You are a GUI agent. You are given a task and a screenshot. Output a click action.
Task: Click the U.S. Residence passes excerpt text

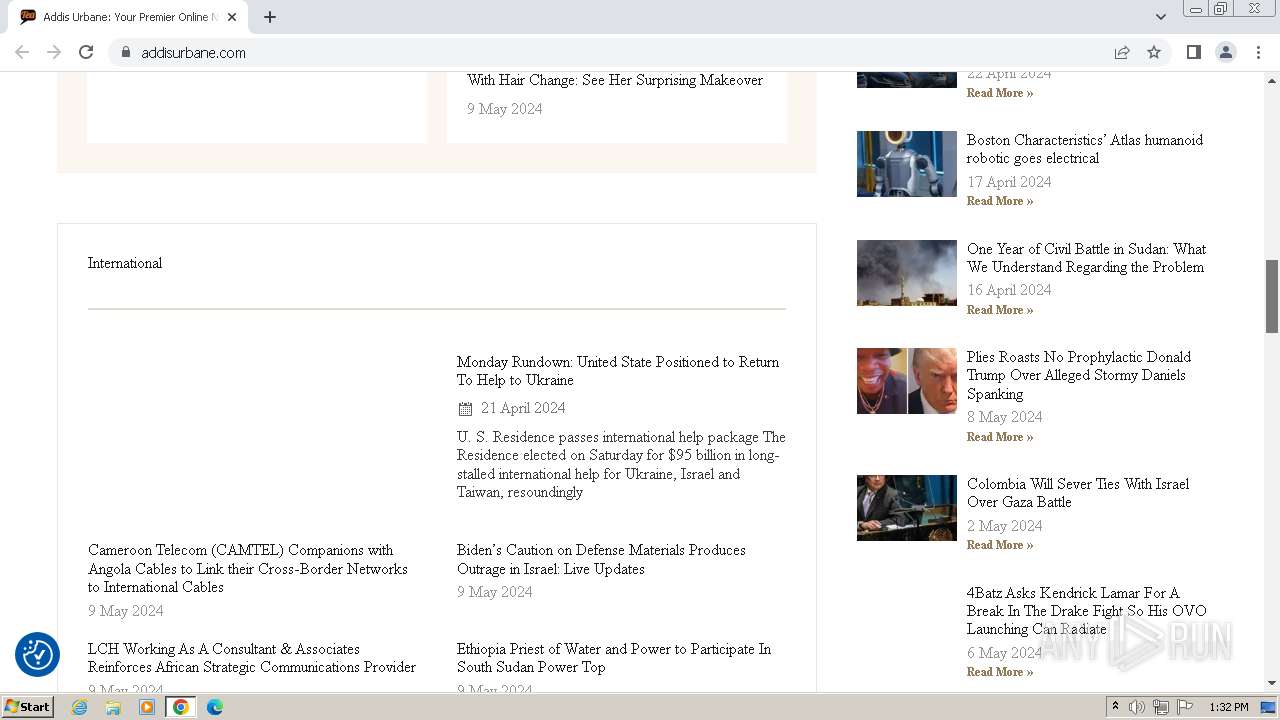tap(621, 464)
